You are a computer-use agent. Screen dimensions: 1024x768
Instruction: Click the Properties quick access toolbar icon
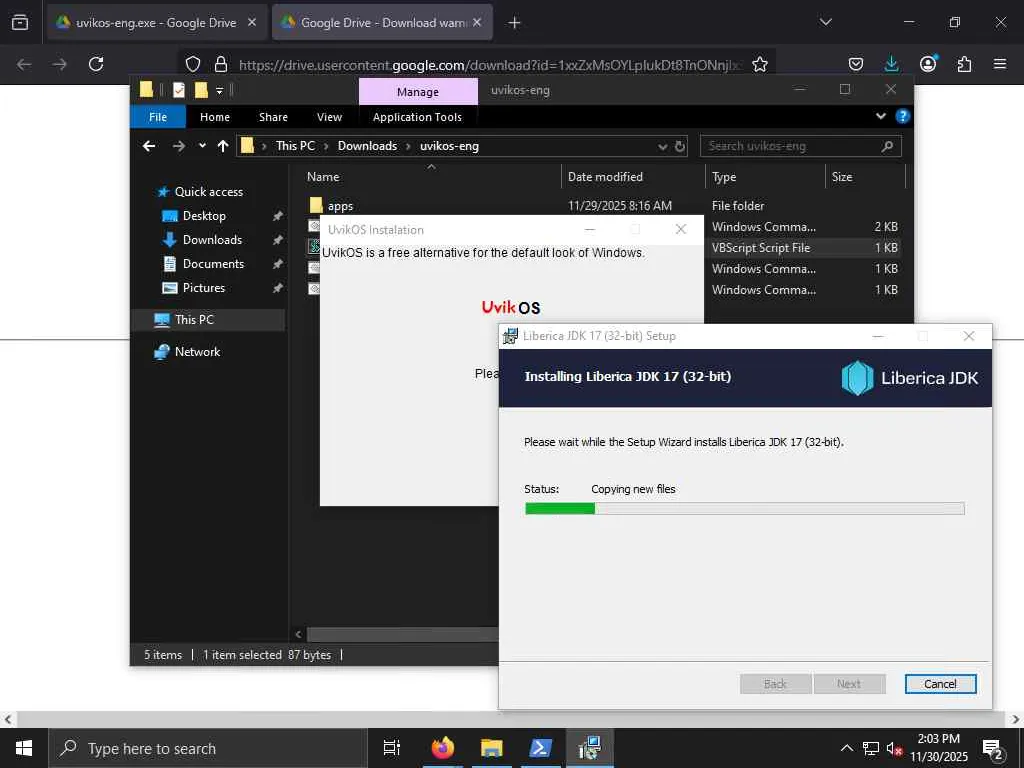[x=179, y=90]
